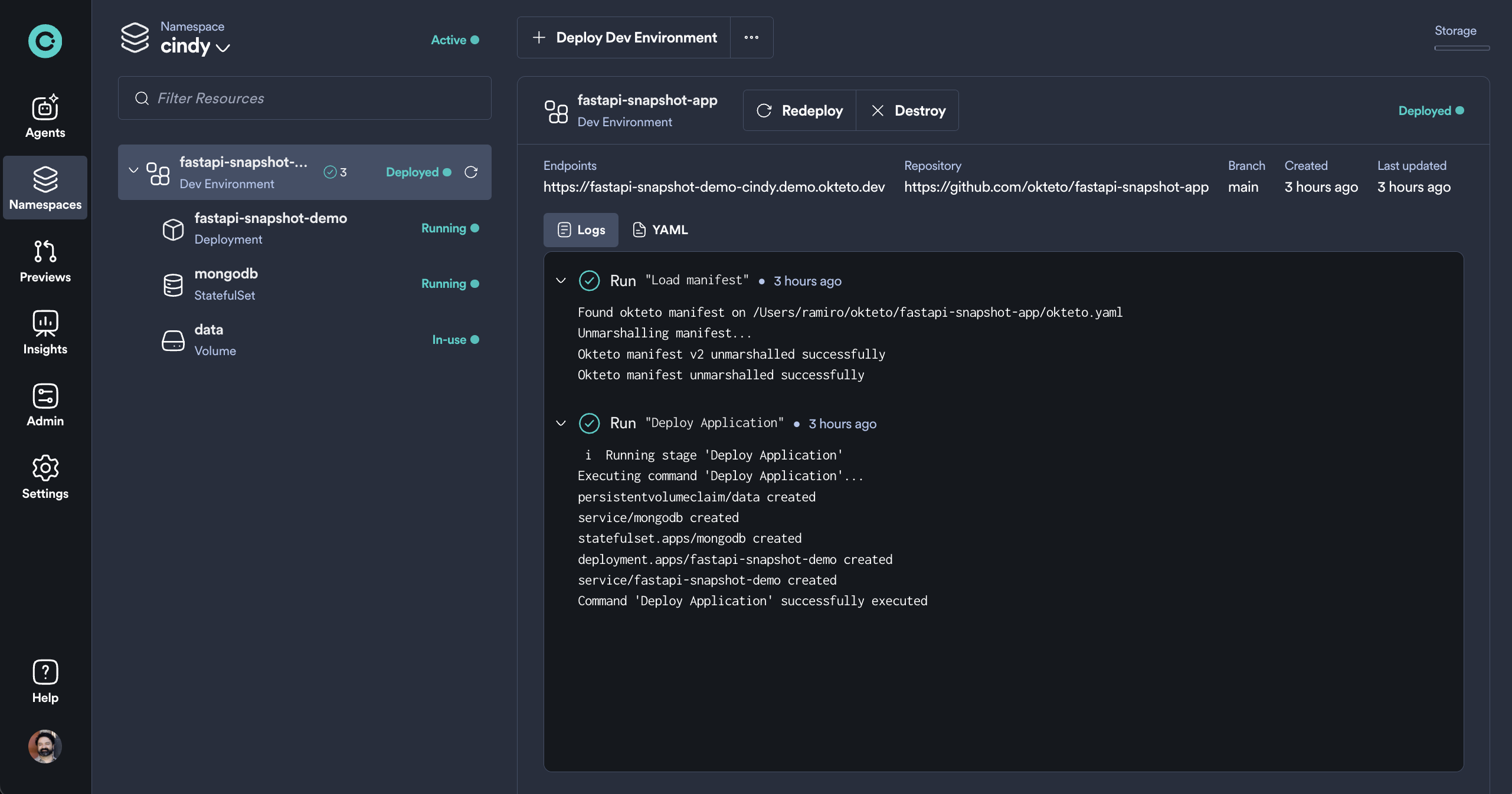Switch to the YAML tab

click(x=660, y=230)
